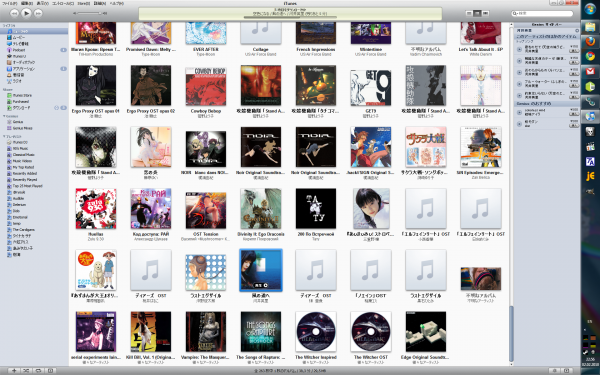This screenshot has width=600, height=375.
Task: Add a new playlist with the plus button
Action: click(14, 370)
